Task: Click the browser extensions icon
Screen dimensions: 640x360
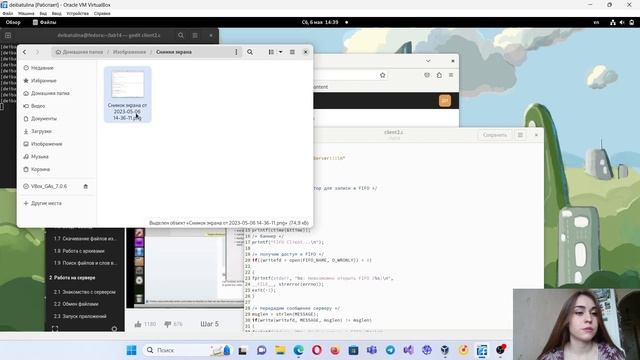Action: pos(439,75)
